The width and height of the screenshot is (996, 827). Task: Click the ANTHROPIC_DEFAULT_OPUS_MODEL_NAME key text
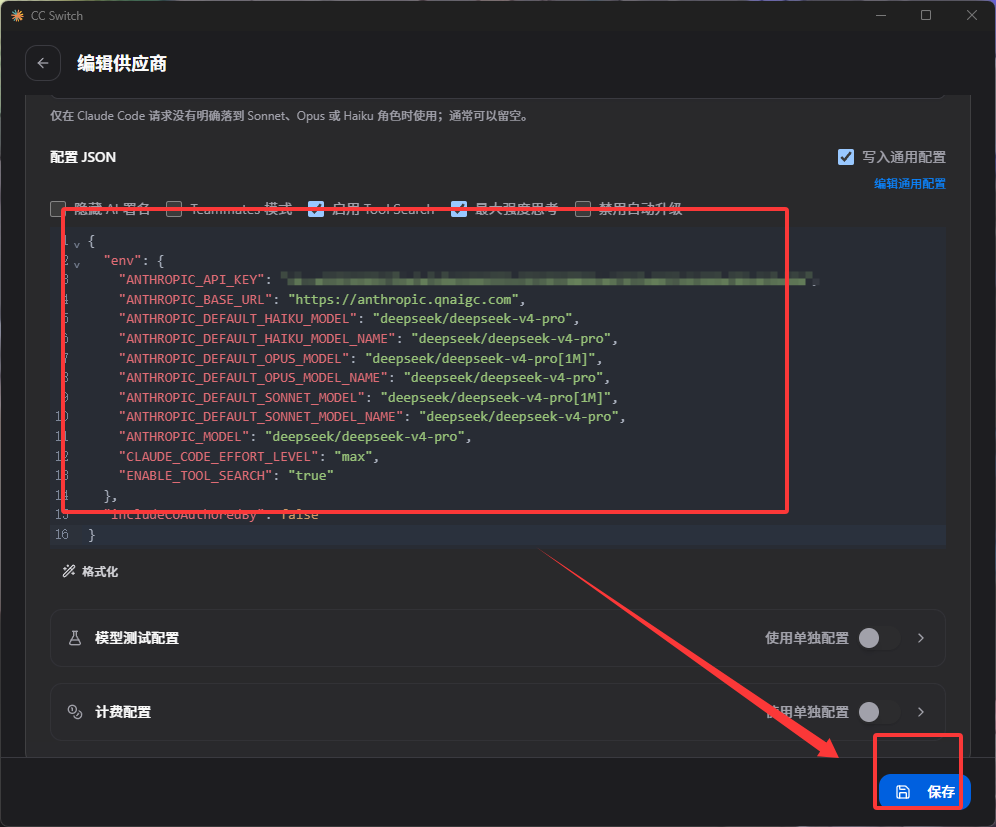(x=253, y=377)
